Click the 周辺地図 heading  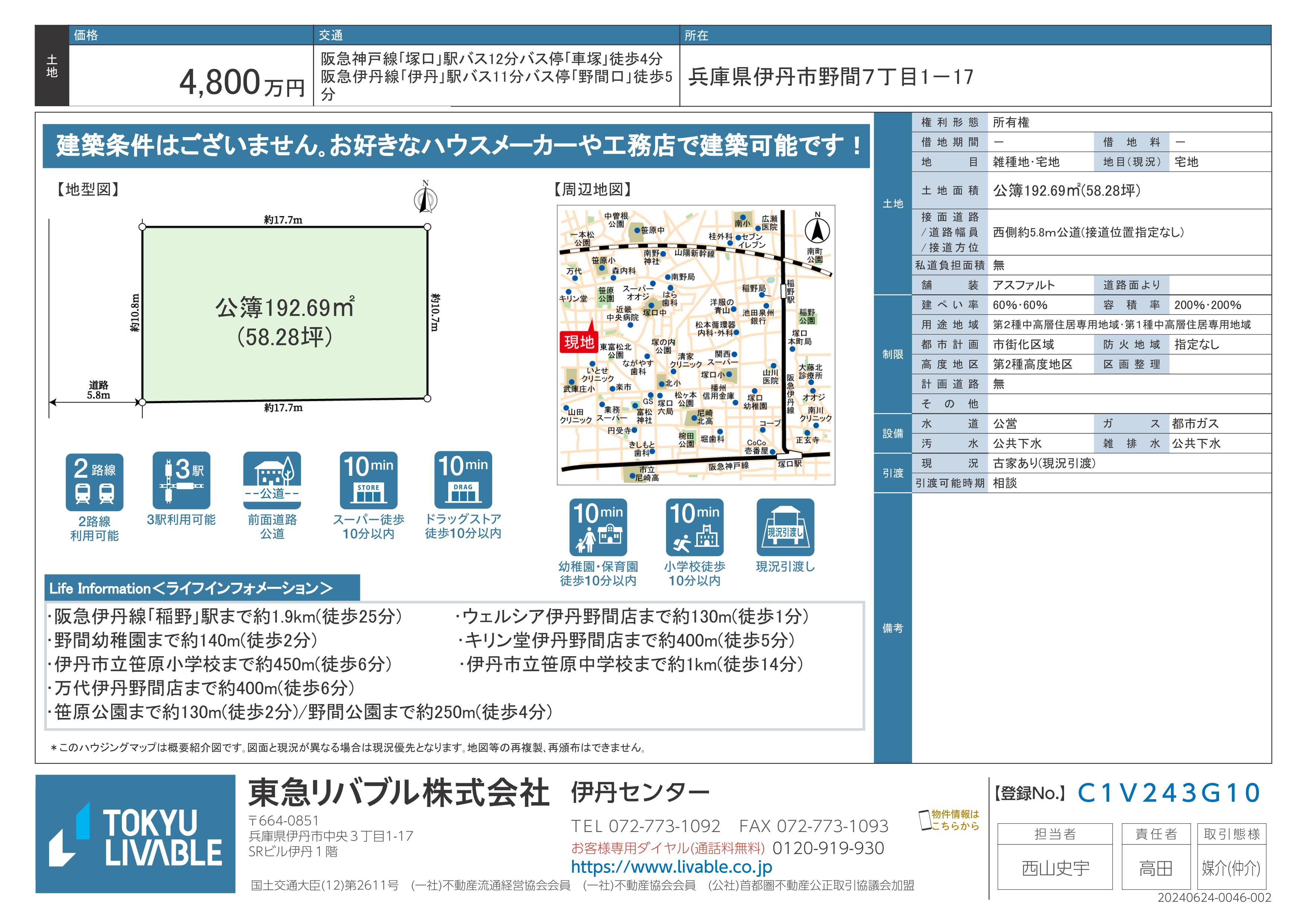pos(592,190)
